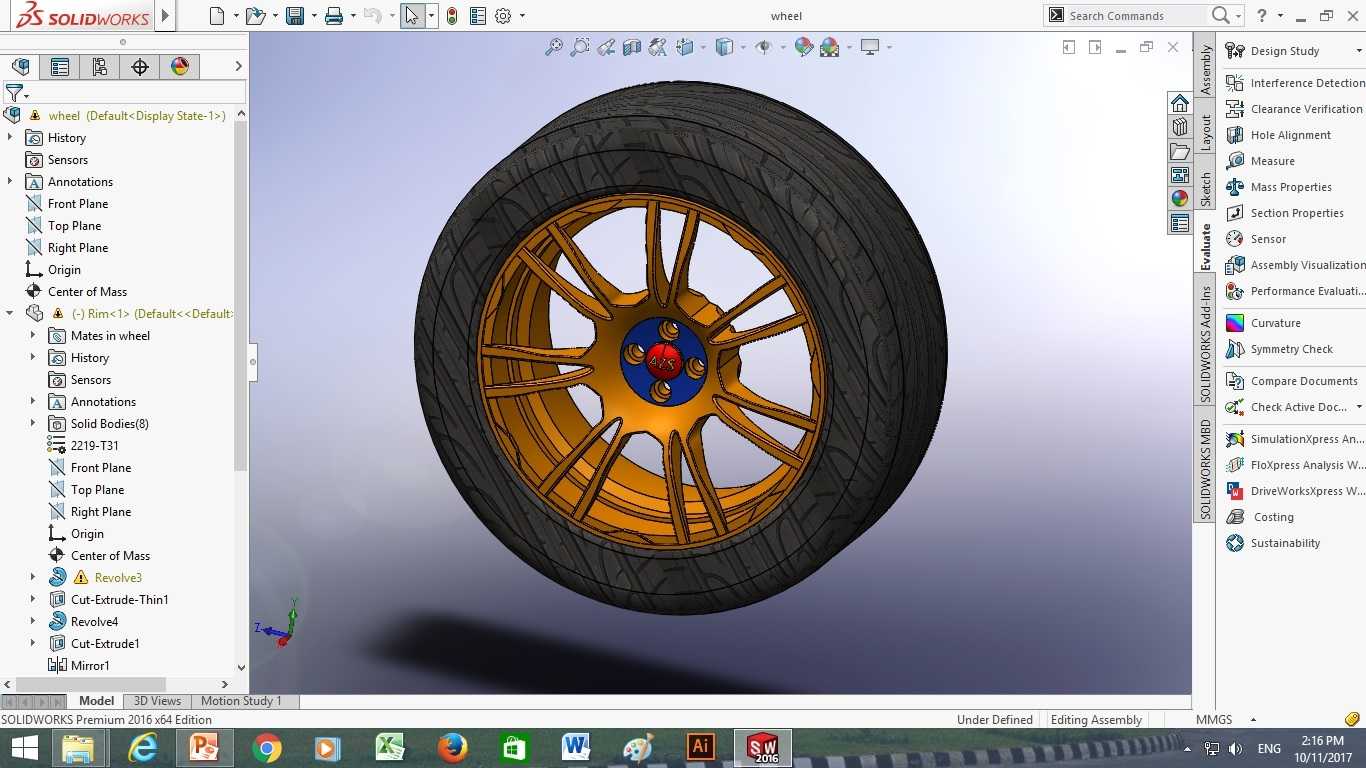This screenshot has width=1366, height=768.
Task: Open the DimXpertManager crosshair tab
Action: coord(140,67)
